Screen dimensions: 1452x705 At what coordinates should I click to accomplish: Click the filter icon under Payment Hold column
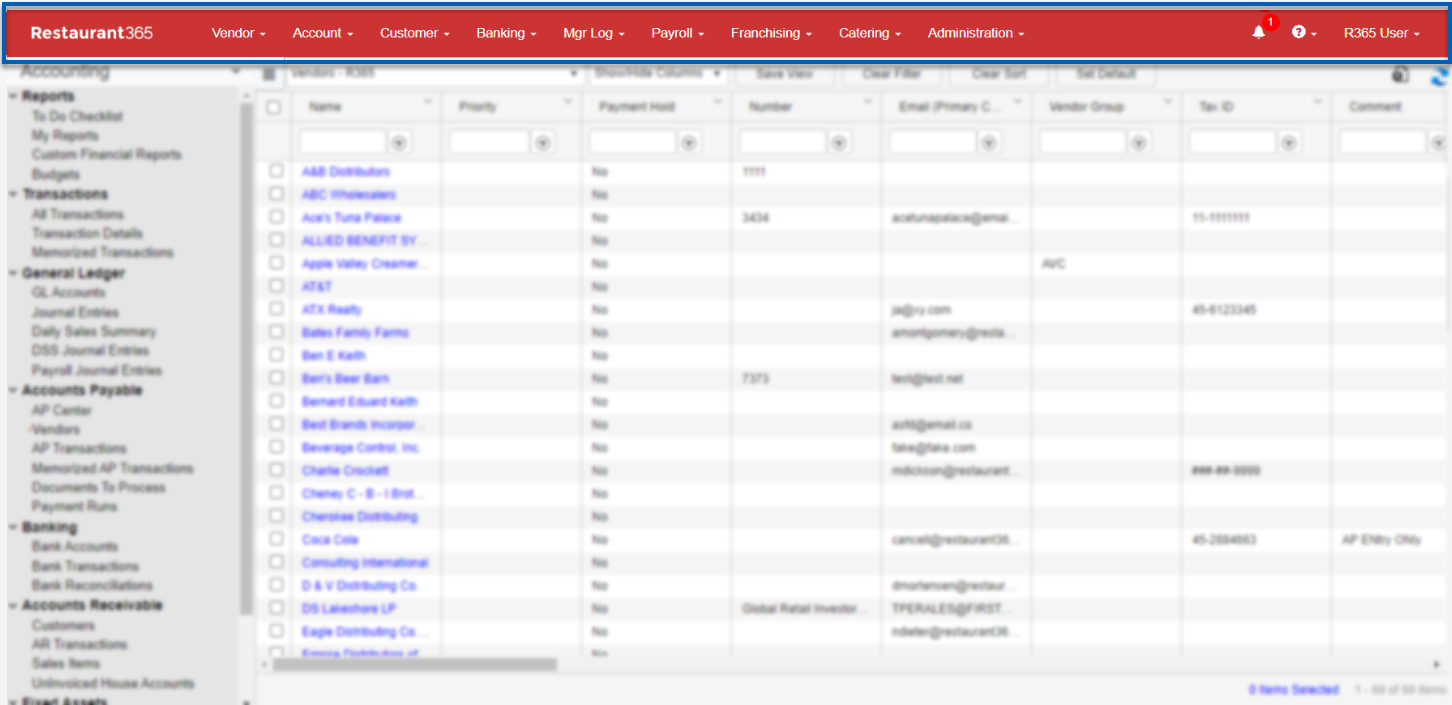689,143
